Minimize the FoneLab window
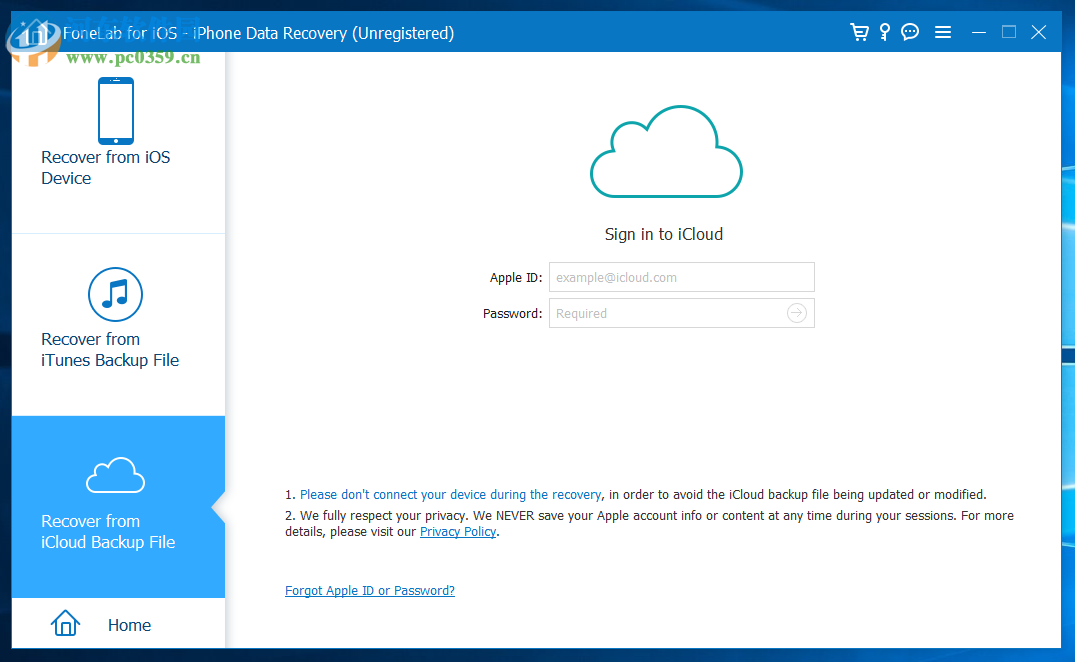Viewport: 1075px width, 662px height. tap(979, 32)
